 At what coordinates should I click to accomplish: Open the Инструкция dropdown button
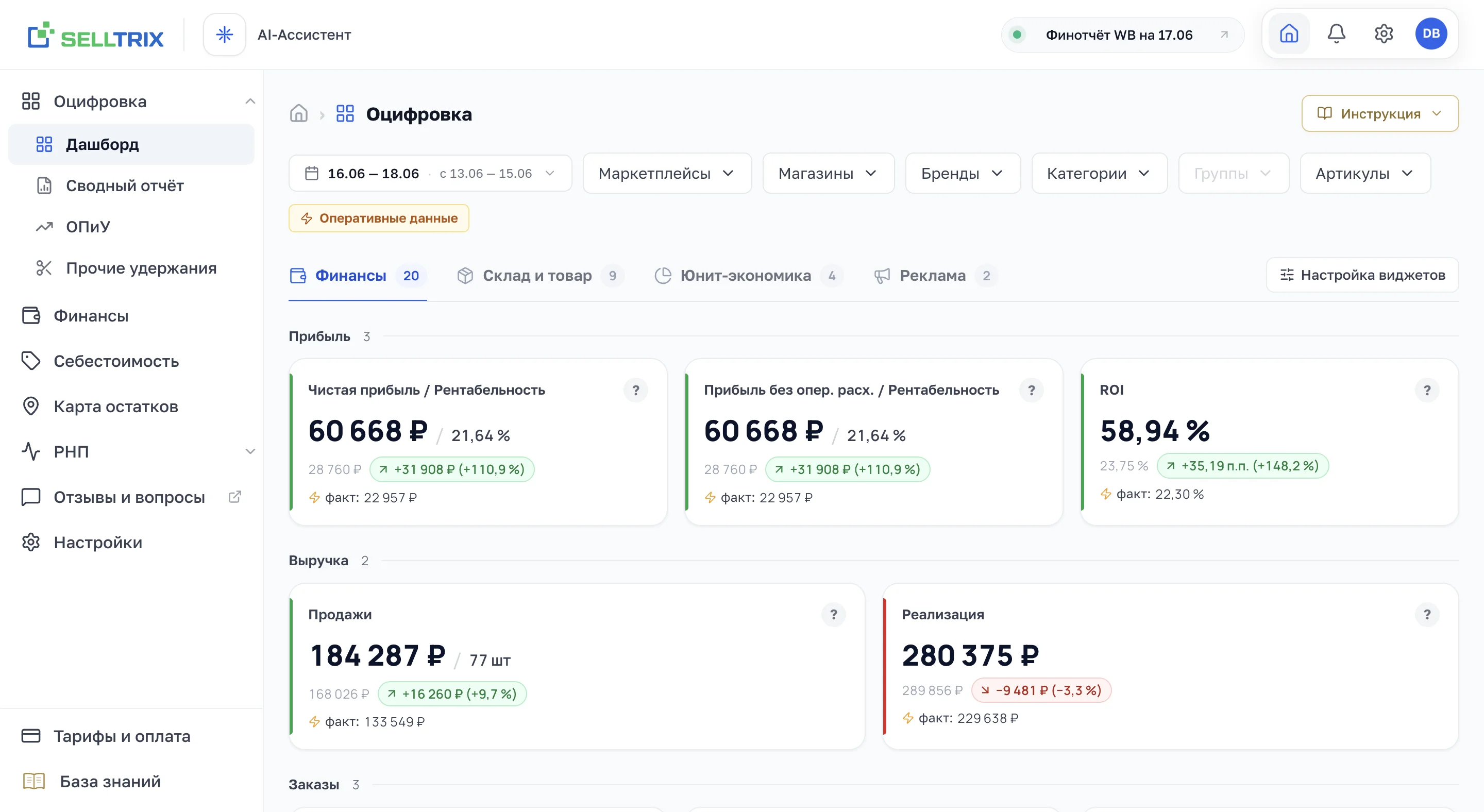coord(1380,113)
